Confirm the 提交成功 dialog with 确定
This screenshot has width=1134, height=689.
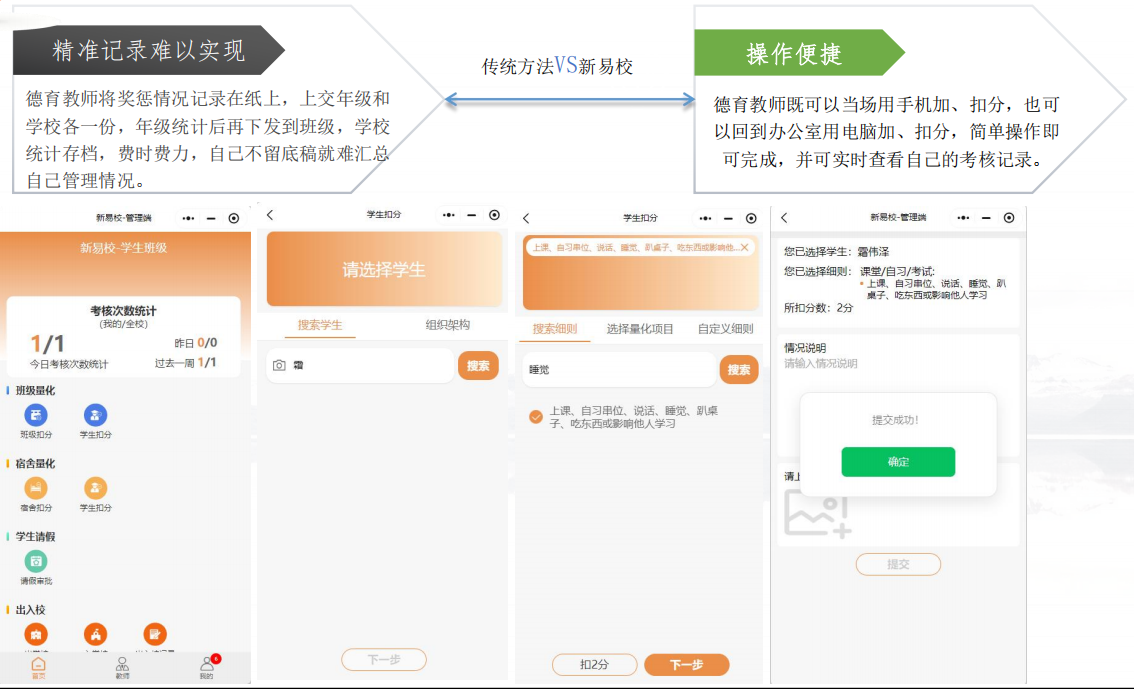[x=898, y=462]
